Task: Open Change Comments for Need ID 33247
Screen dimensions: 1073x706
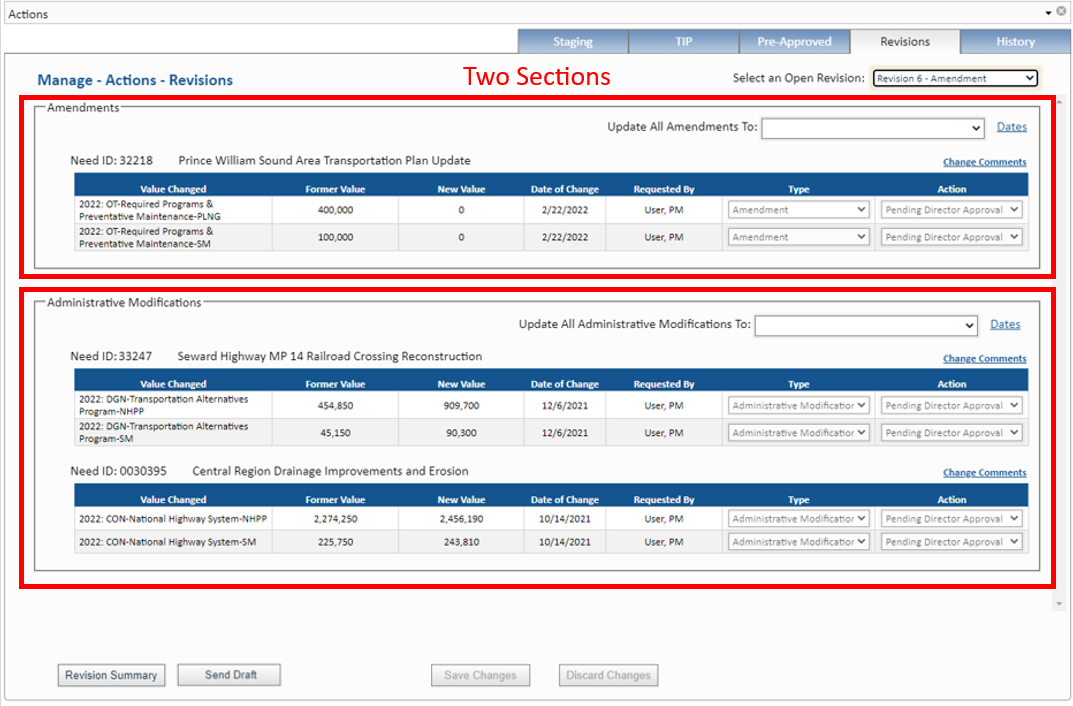Action: (985, 358)
